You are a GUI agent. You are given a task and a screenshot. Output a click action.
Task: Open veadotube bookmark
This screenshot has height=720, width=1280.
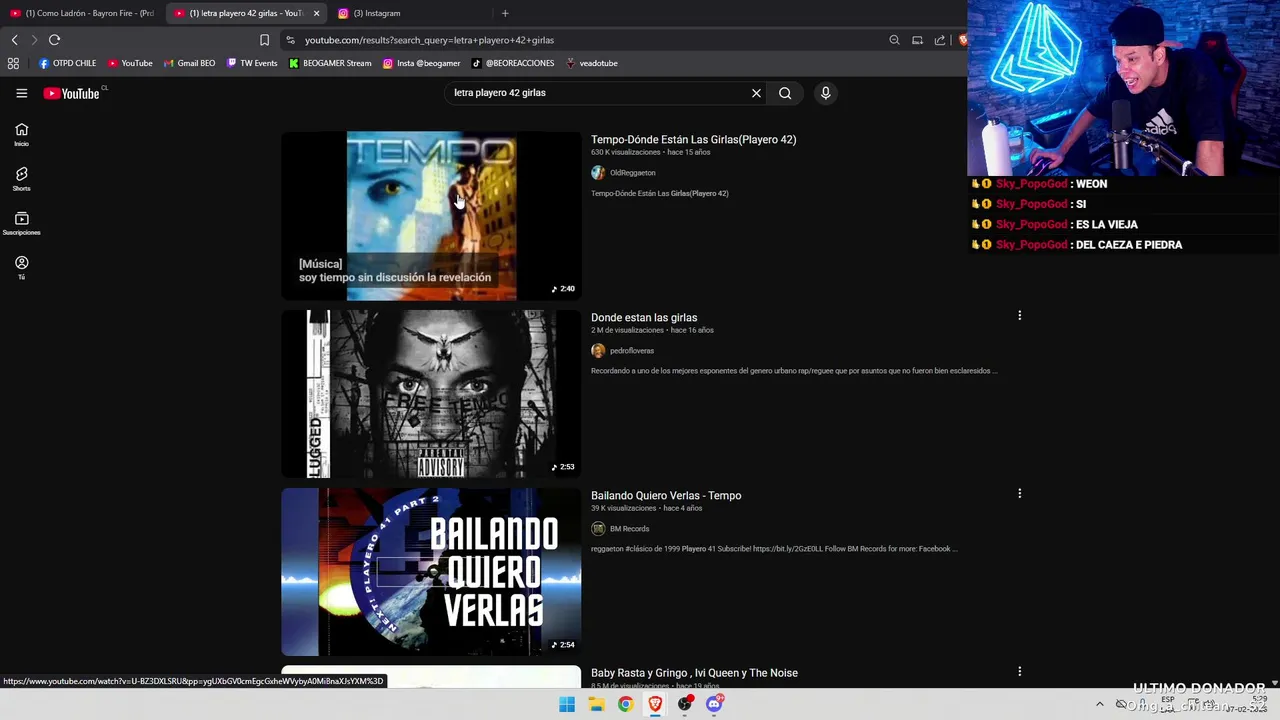592,63
